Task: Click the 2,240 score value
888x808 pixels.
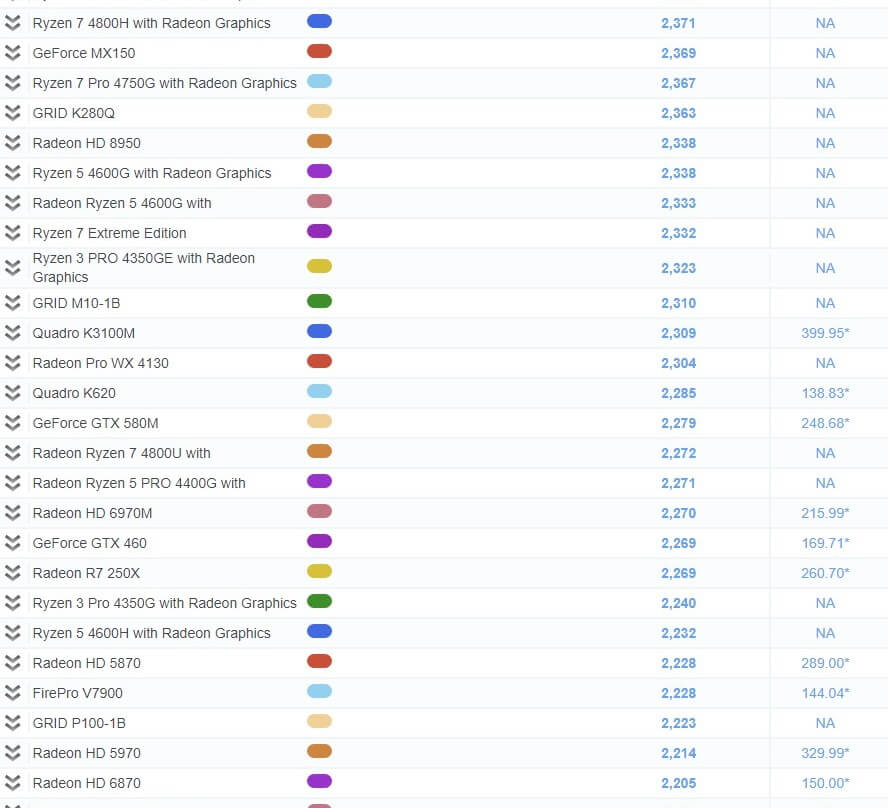Action: pyautogui.click(x=678, y=604)
